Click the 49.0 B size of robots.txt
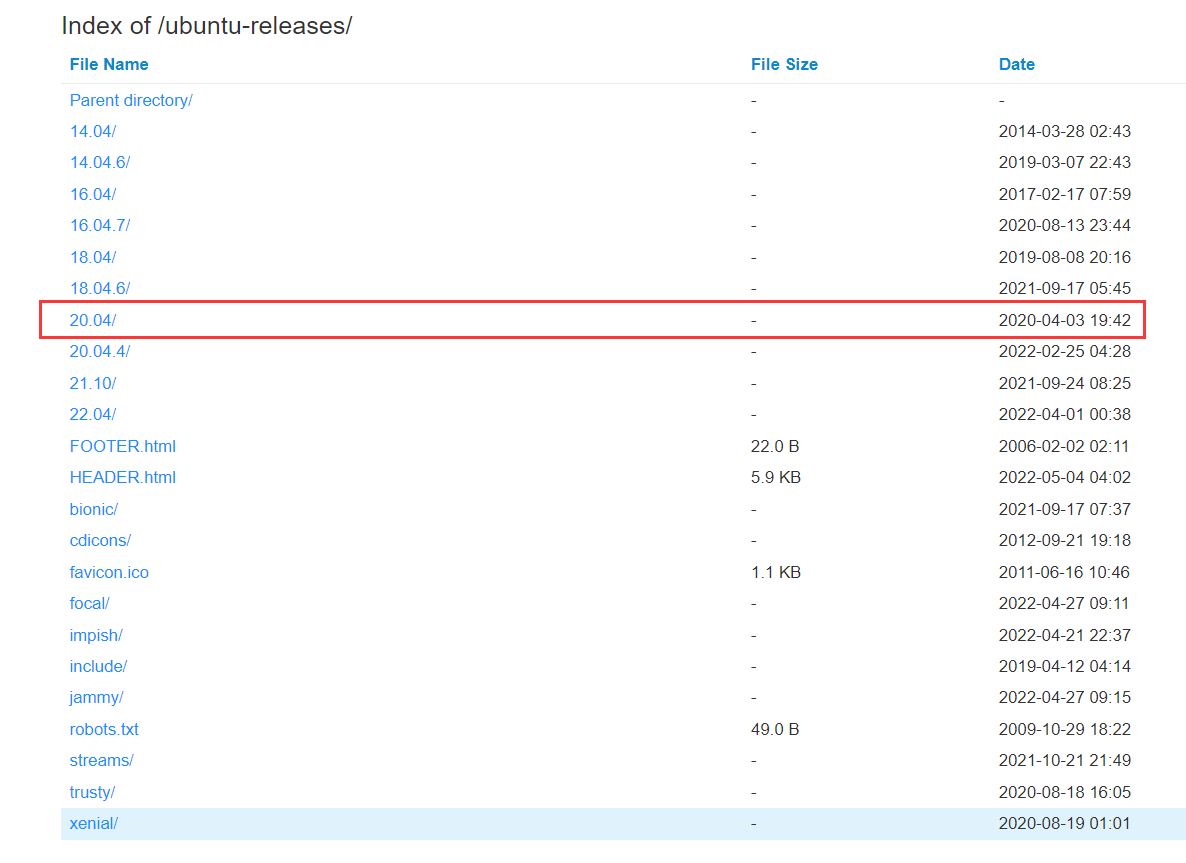This screenshot has width=1186, height=863. pyautogui.click(x=775, y=729)
